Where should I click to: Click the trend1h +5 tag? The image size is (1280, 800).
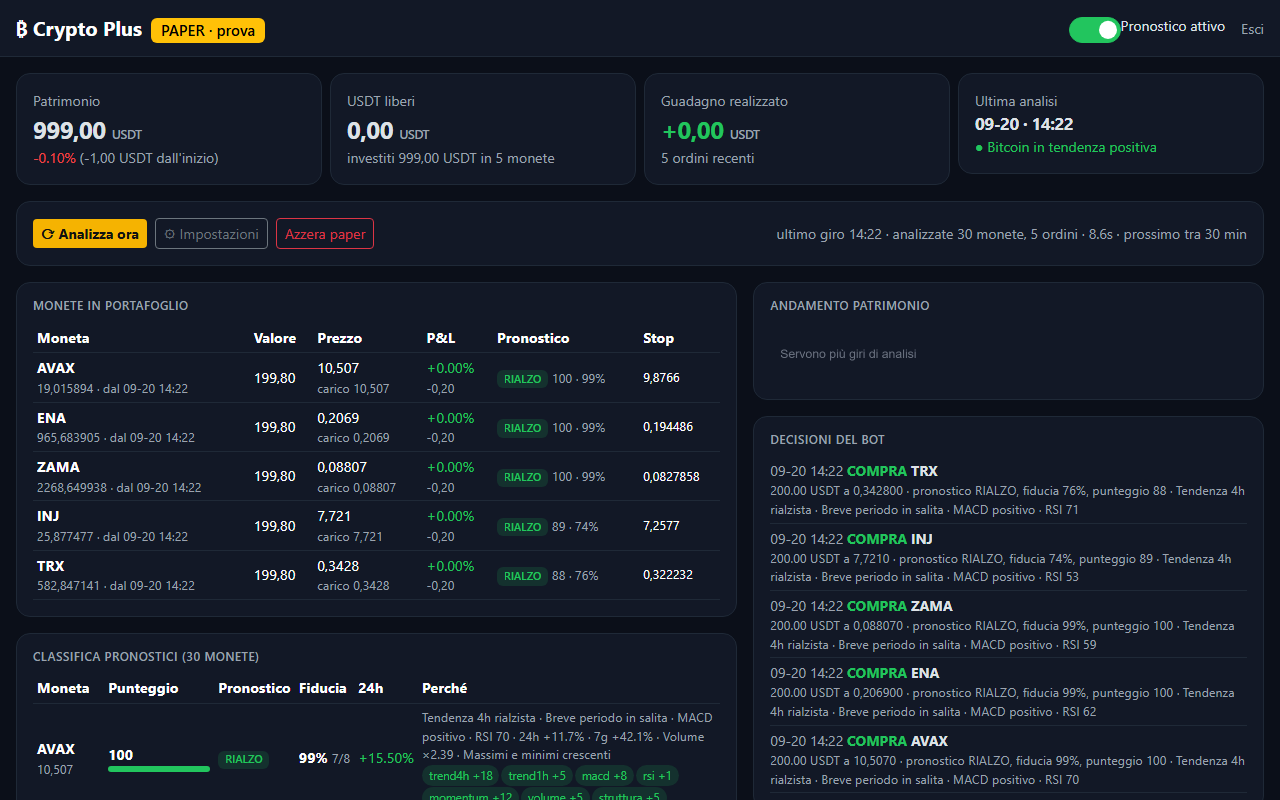coord(537,776)
